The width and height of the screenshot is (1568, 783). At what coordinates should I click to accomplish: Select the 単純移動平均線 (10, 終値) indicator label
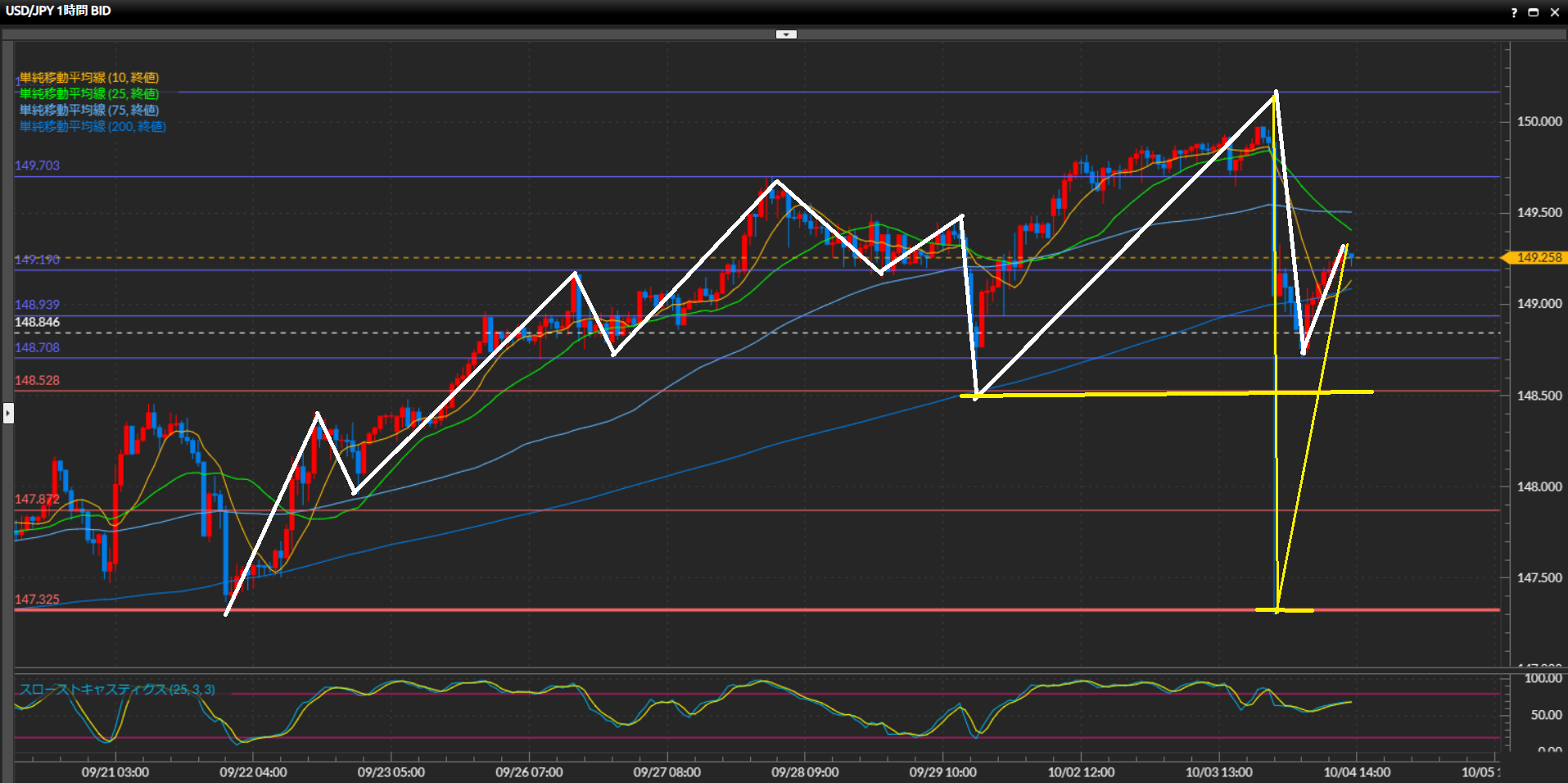pos(89,78)
